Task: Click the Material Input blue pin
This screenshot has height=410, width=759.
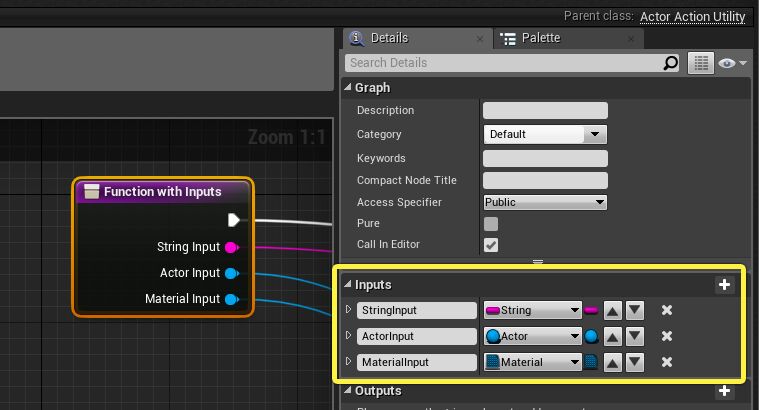Action: point(232,300)
